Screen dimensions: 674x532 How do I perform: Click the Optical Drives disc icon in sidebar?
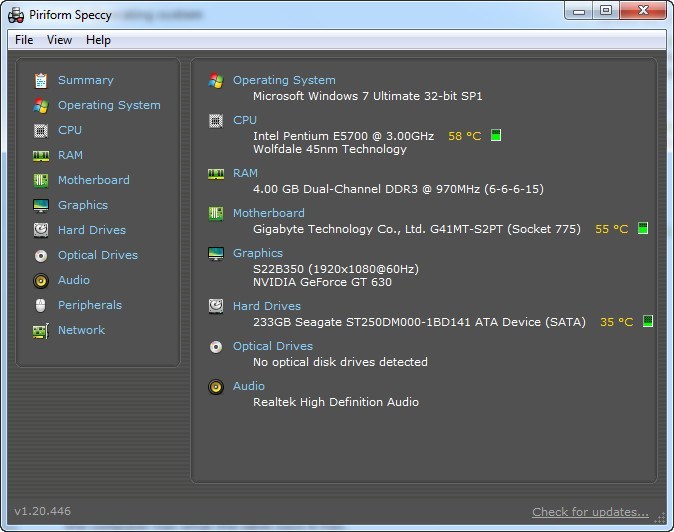41,256
